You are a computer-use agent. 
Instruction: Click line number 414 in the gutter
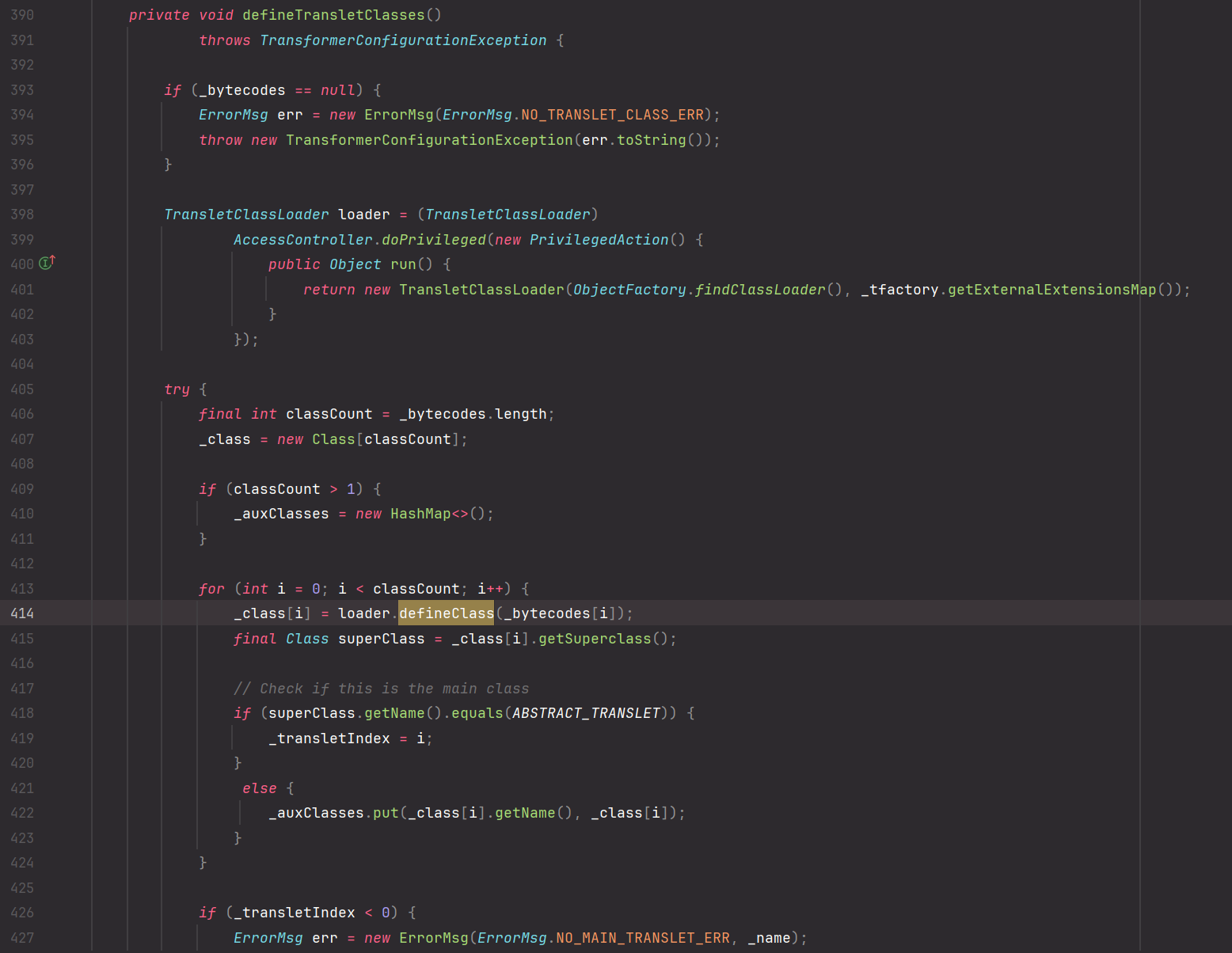[22, 613]
